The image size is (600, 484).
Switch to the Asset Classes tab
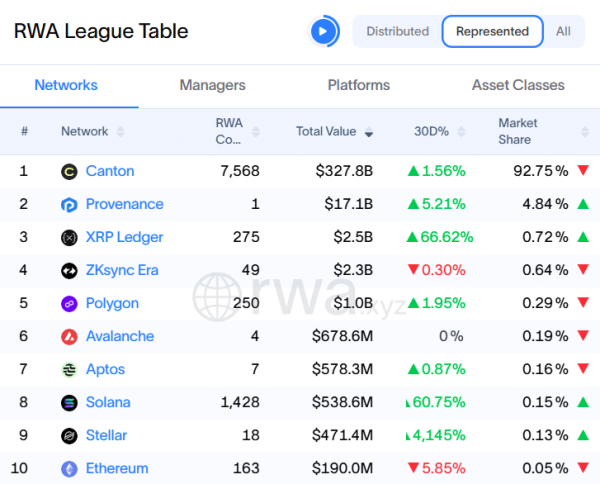518,85
